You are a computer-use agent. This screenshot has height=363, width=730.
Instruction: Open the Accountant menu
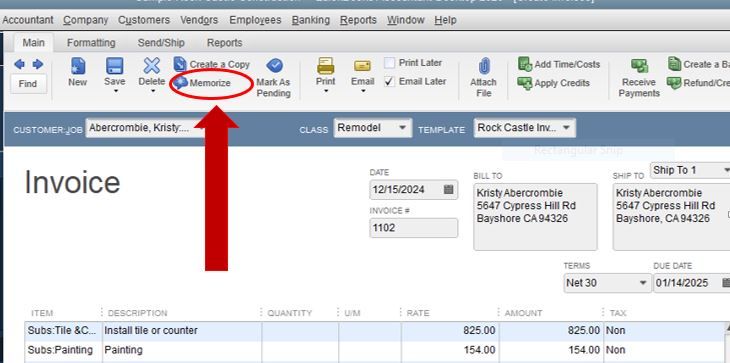coord(27,20)
